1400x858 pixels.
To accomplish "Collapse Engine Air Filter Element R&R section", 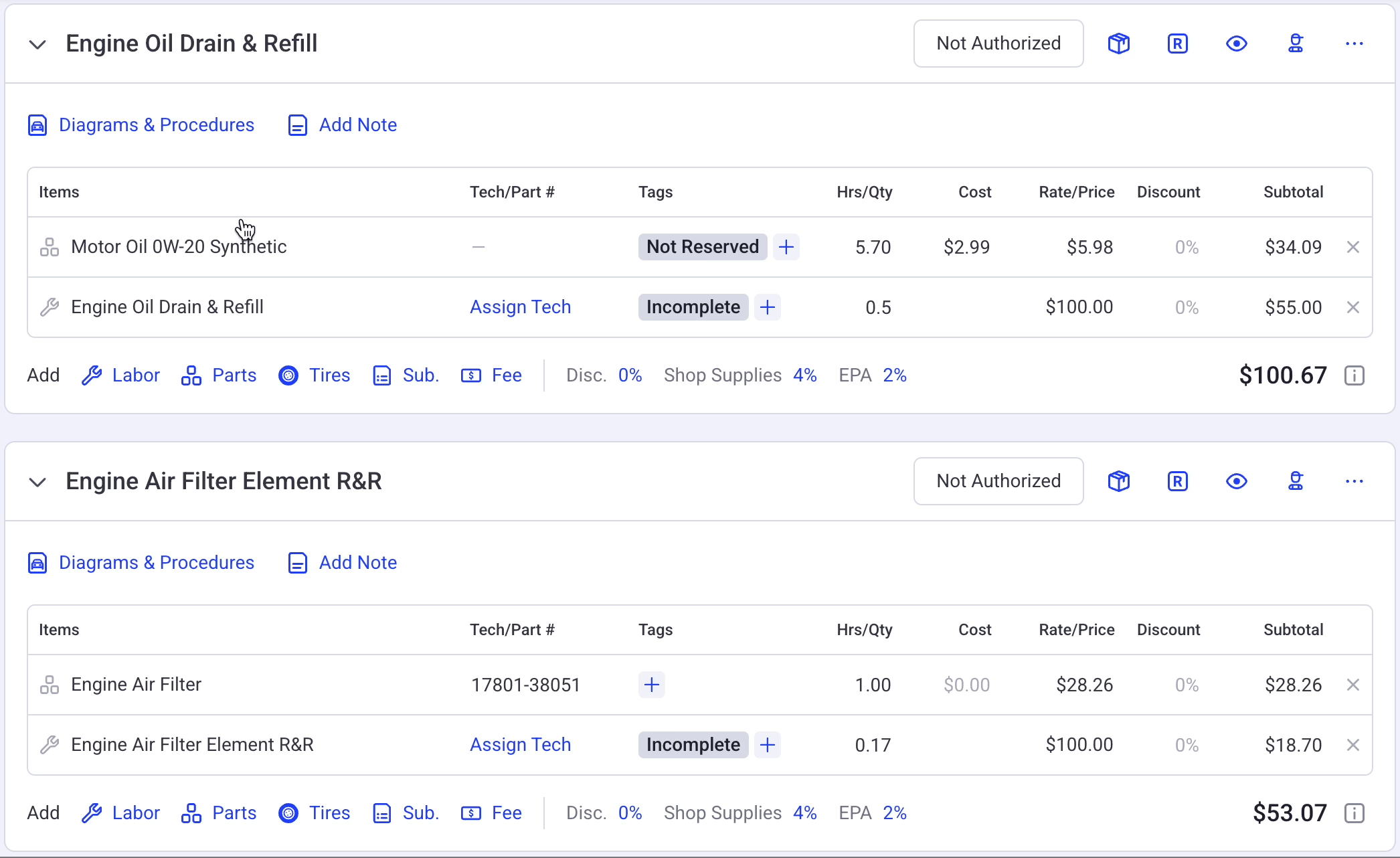I will coord(37,482).
